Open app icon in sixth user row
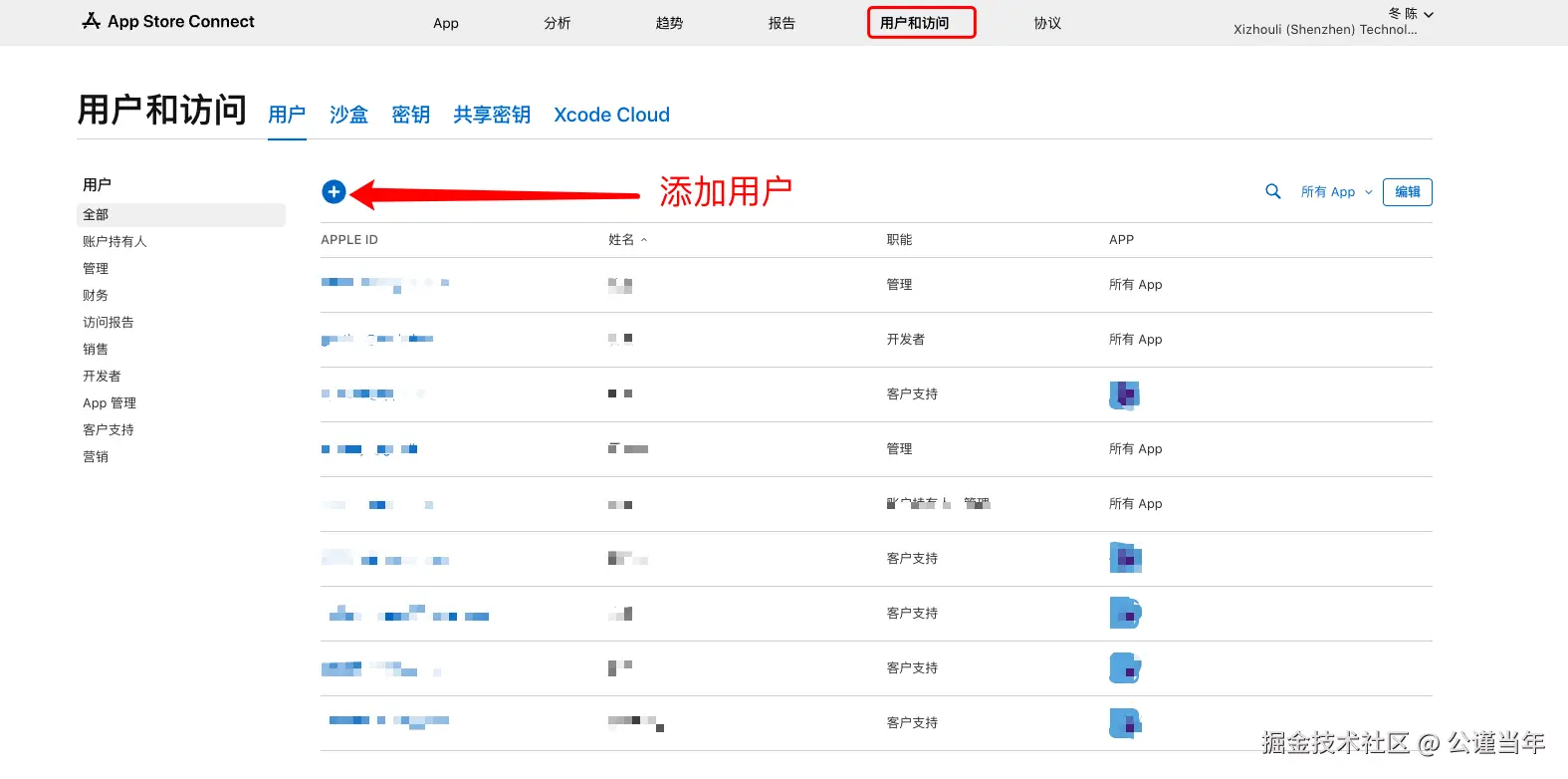The height and width of the screenshot is (779, 1568). [1125, 558]
